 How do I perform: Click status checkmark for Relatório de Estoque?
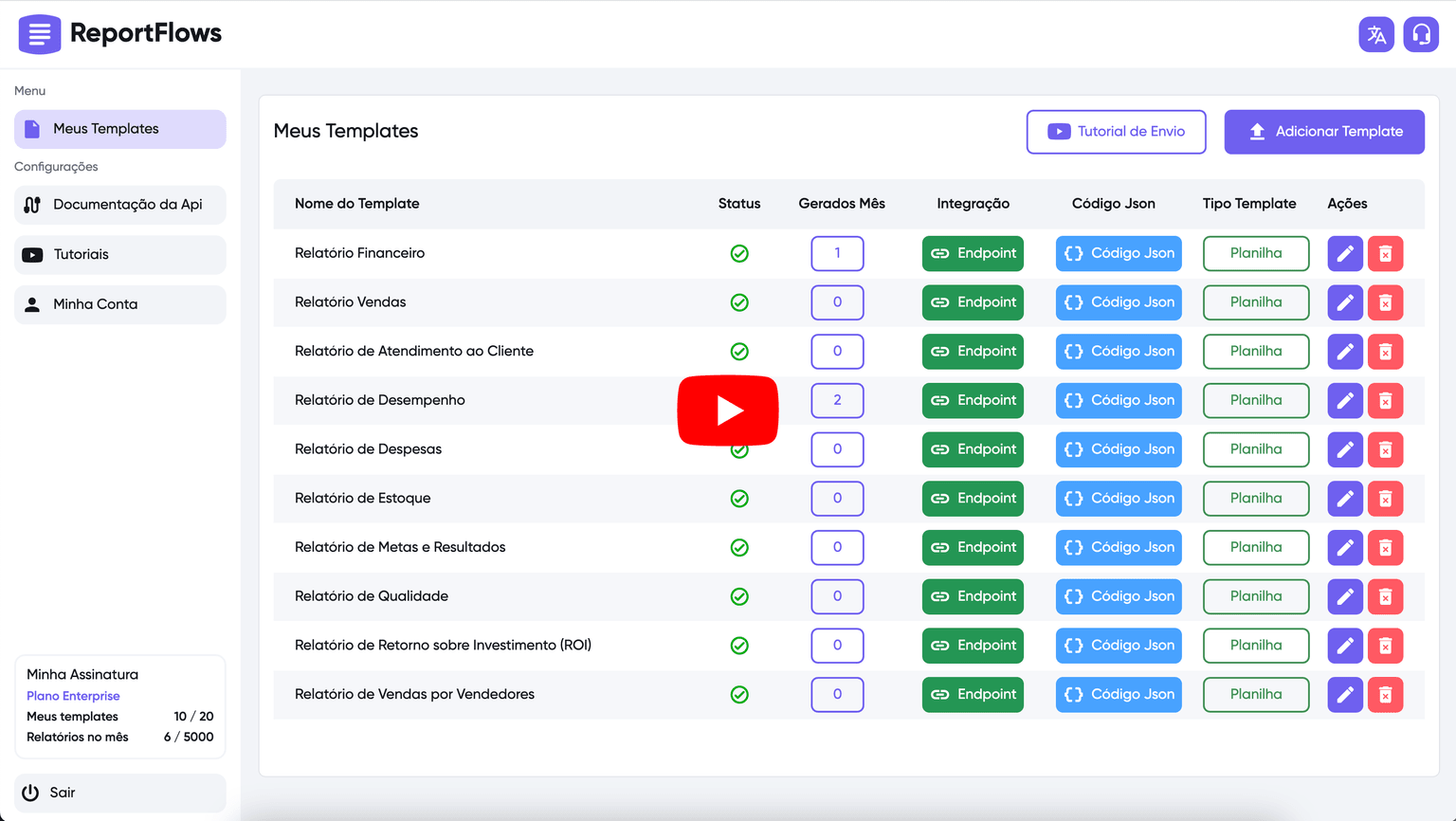coord(739,499)
